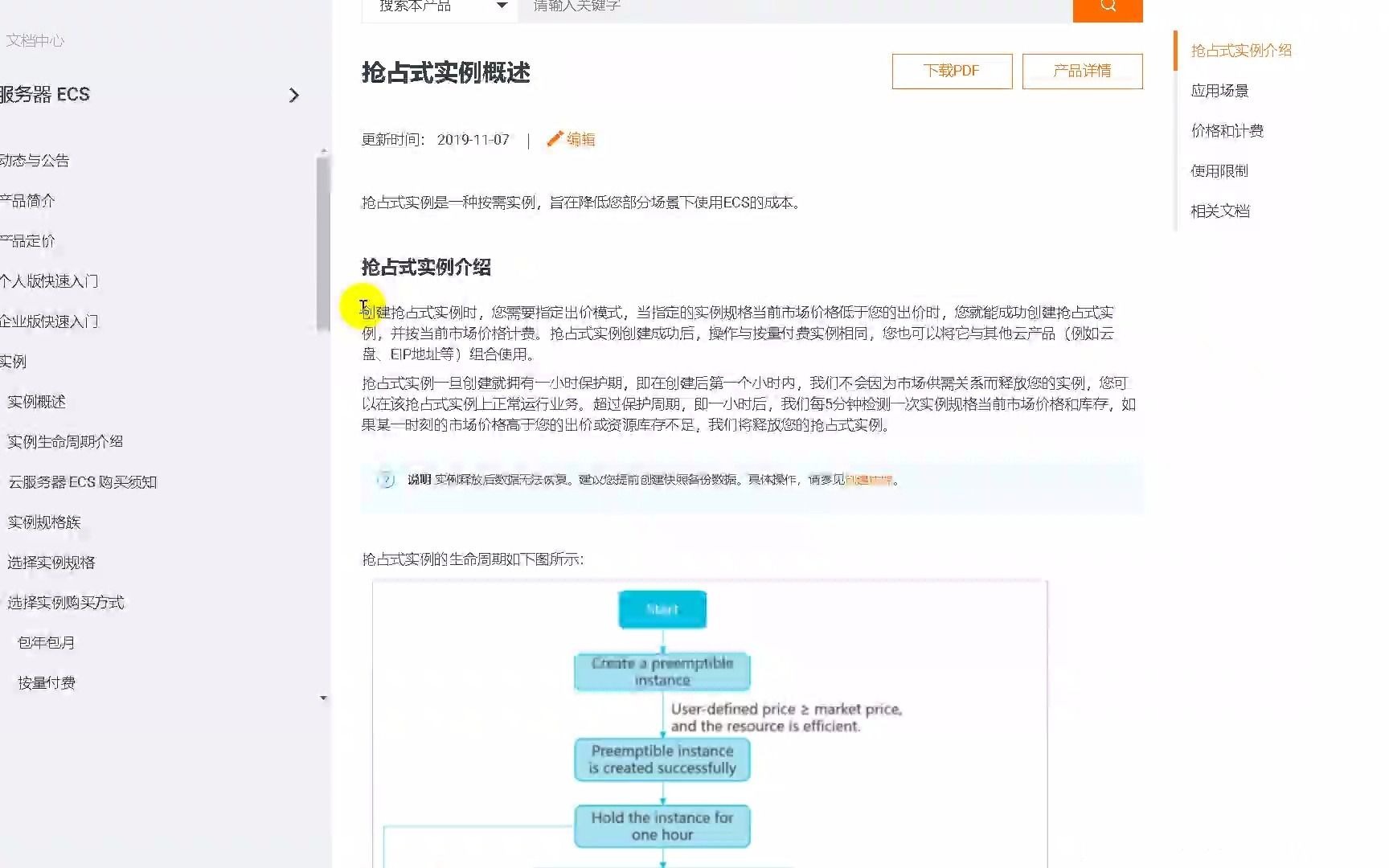Screen dimensions: 1389x868
Task: Open 动态与公告 in the sidebar
Action: coord(35,160)
